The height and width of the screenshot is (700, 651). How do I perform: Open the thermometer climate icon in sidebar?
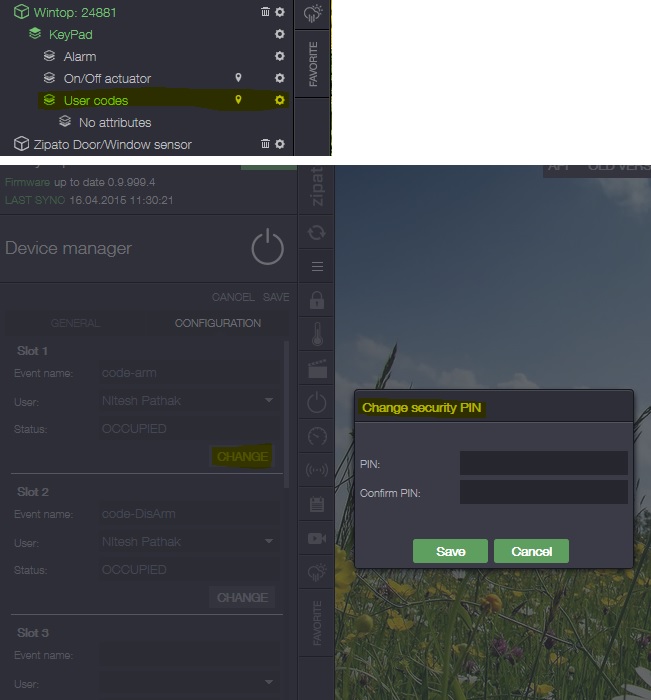point(317,335)
